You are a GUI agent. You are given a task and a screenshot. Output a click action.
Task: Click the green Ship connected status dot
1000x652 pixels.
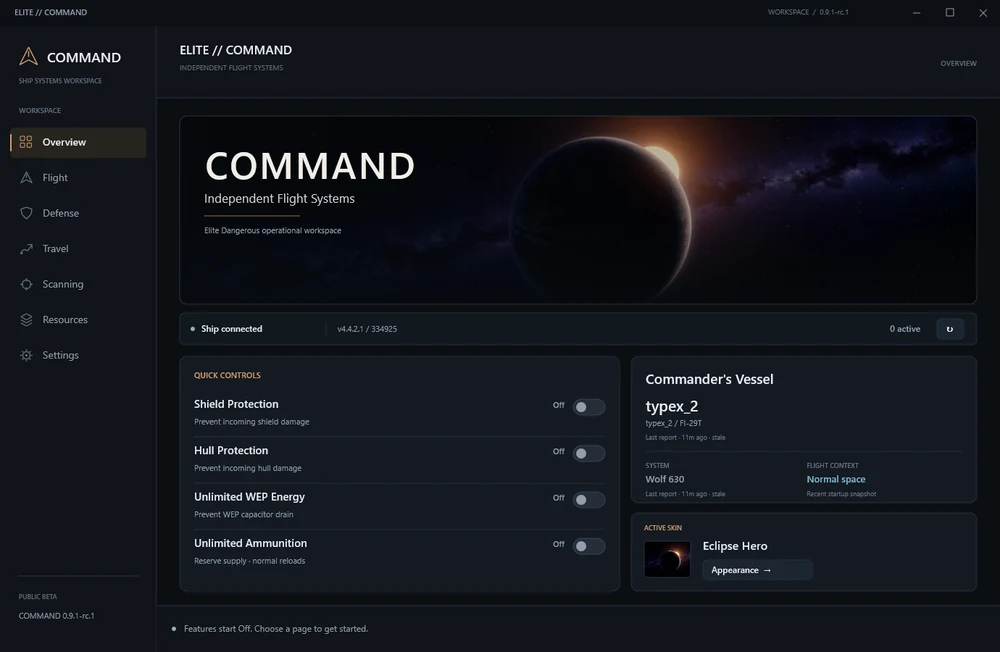(x=193, y=329)
